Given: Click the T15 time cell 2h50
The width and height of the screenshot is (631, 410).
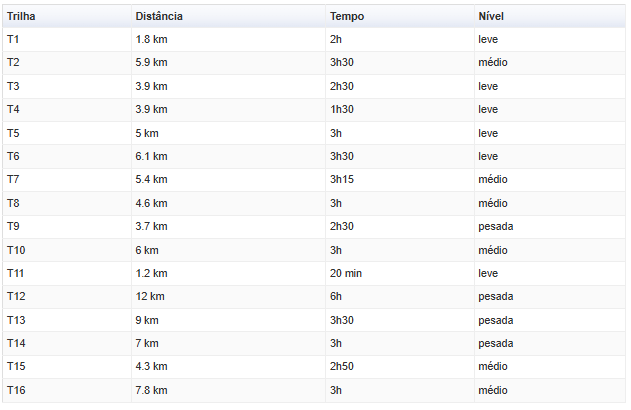Looking at the screenshot, I should click(x=400, y=367).
